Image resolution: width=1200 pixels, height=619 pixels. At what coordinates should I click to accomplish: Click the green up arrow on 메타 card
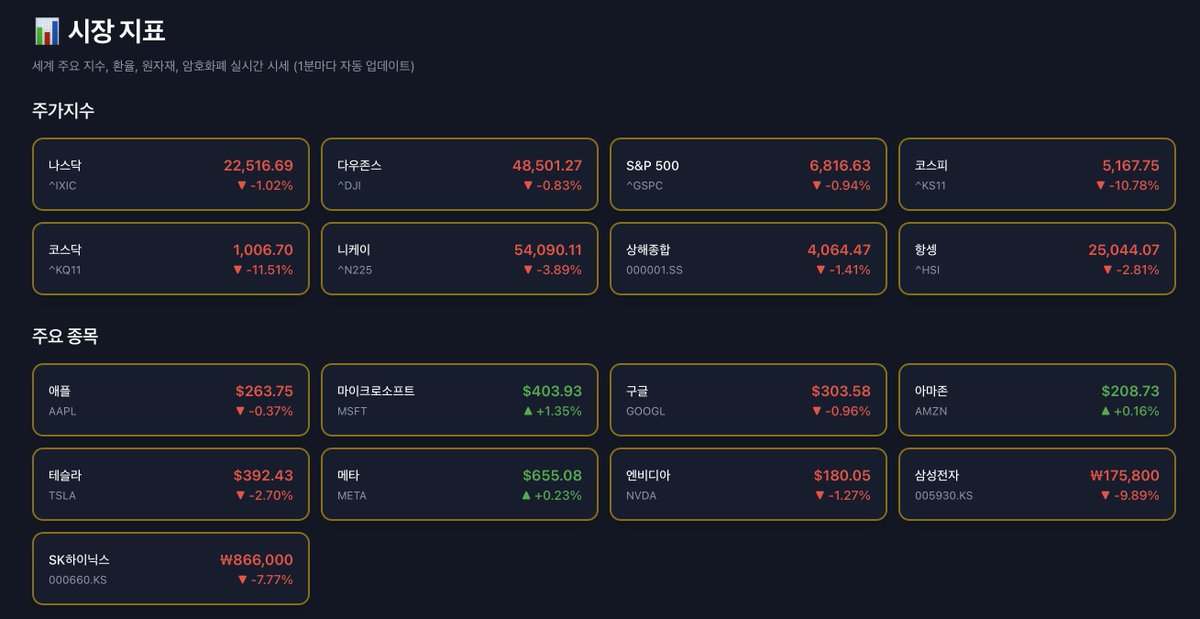click(x=529, y=495)
